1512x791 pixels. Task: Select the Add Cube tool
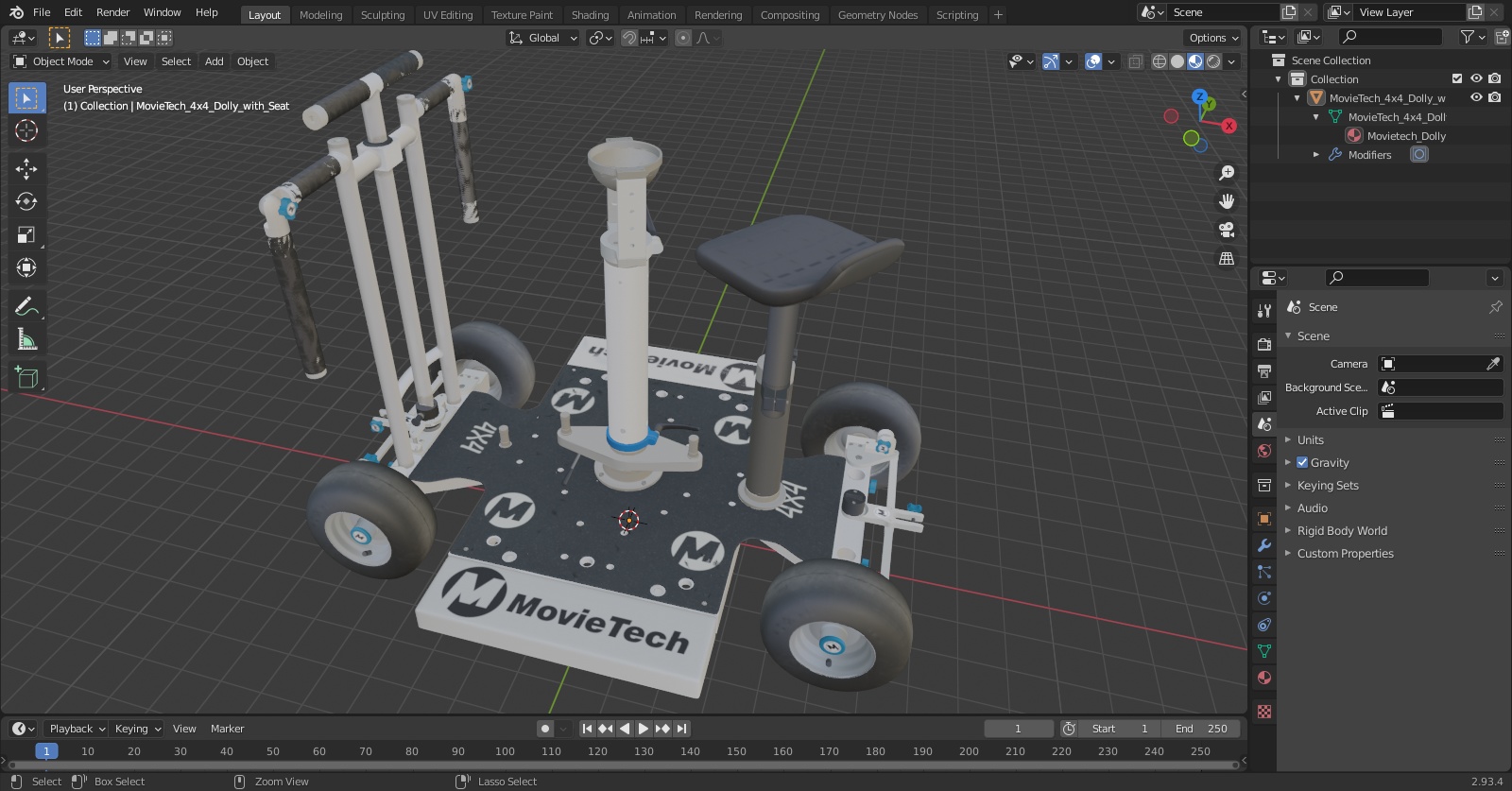click(x=26, y=378)
